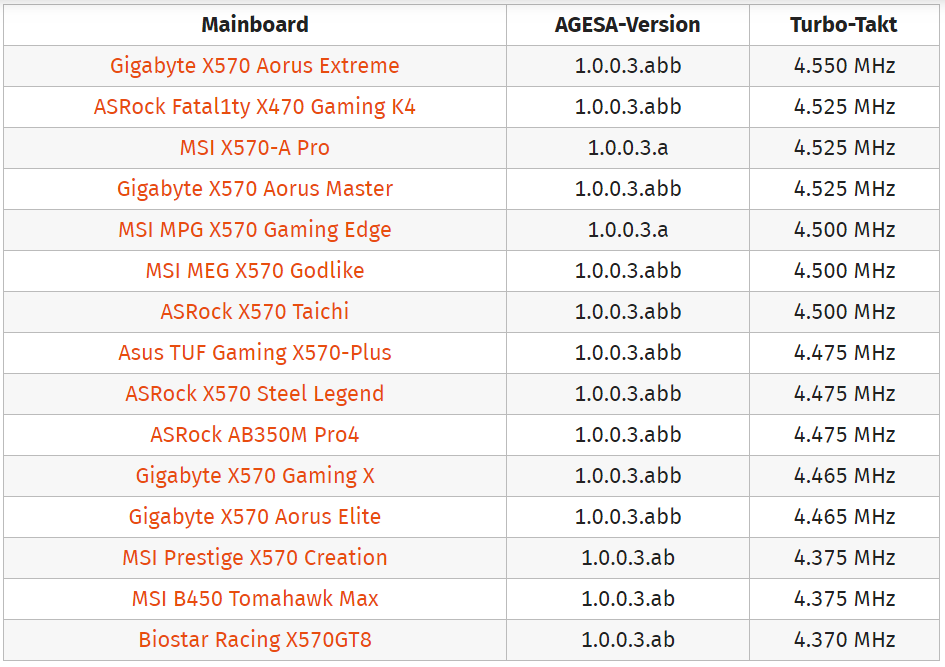Viewport: 945px width, 667px height.
Task: Open the ASRock X570 Steel Legend link
Action: (x=254, y=393)
